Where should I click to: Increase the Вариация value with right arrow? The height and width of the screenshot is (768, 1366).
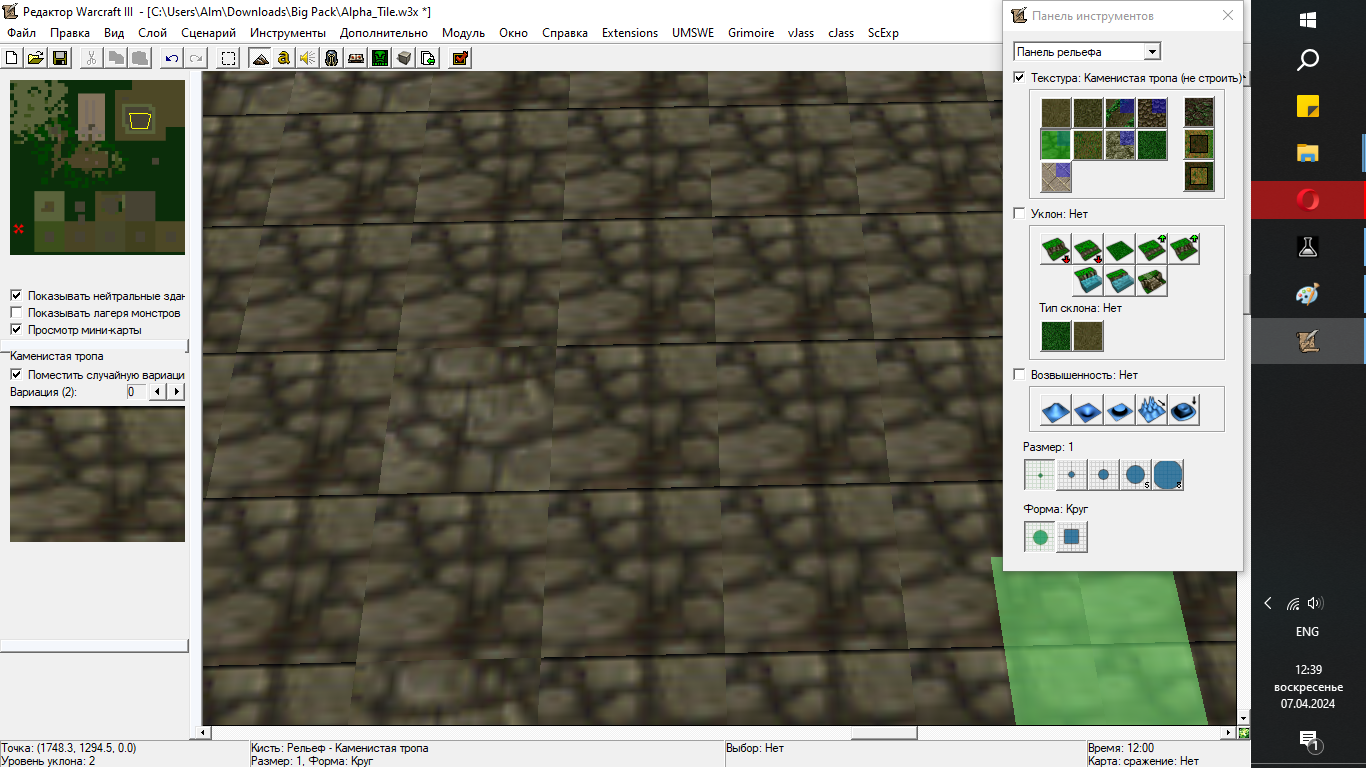pyautogui.click(x=177, y=392)
